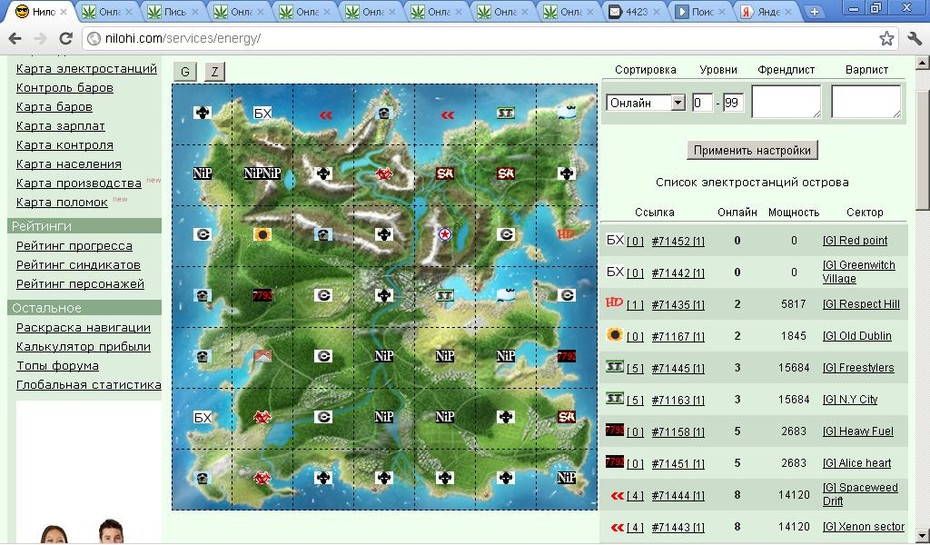This screenshot has width=930, height=545.
Task: Open [G] Red point sector link
Action: point(855,240)
